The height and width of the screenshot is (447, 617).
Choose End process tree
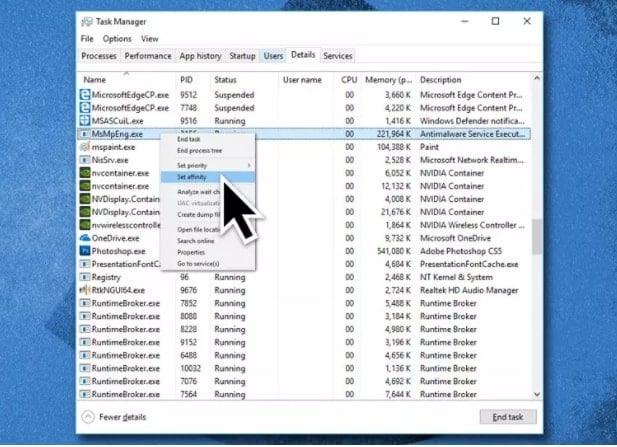[x=208, y=151]
